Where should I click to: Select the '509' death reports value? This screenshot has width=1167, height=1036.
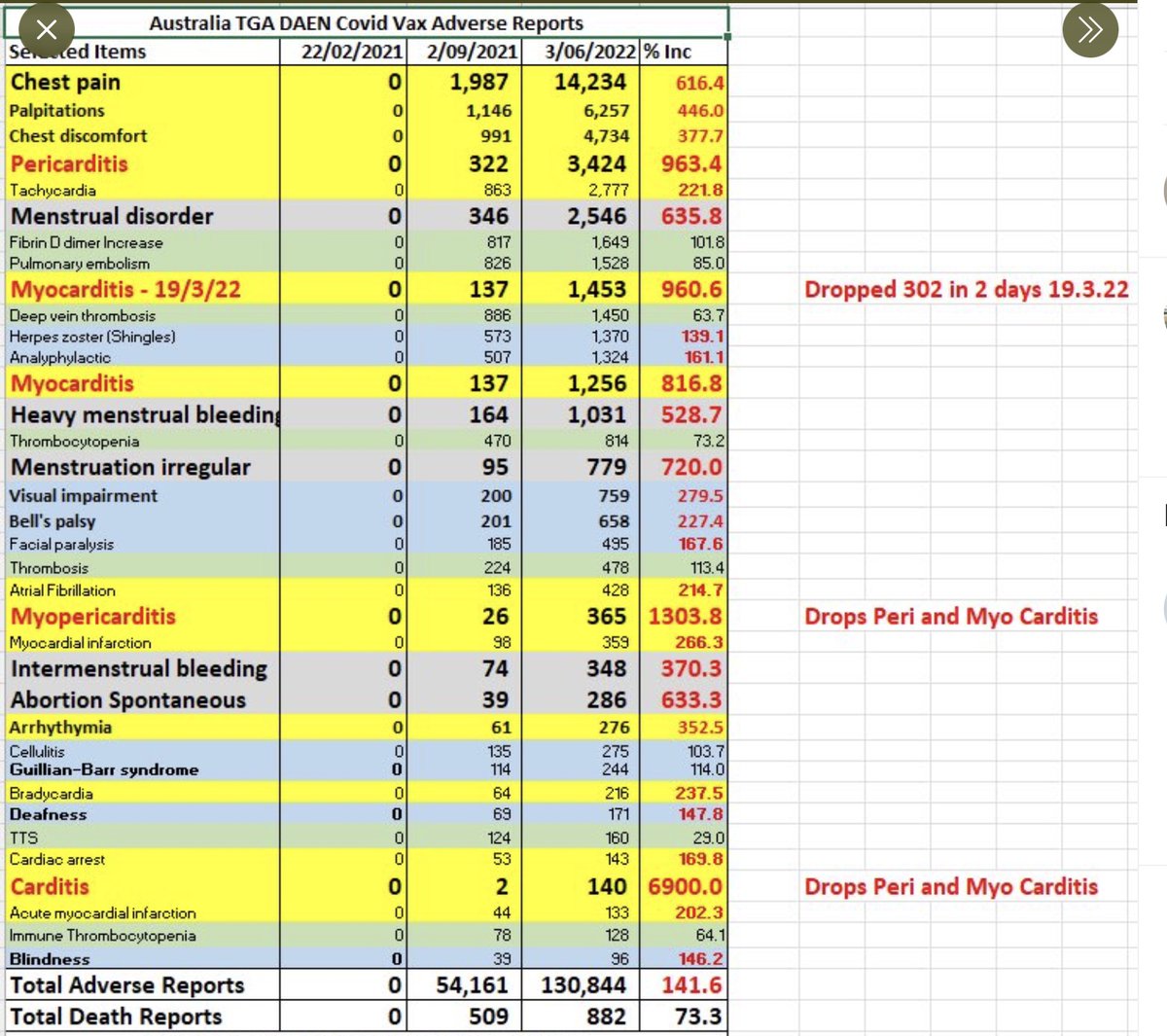pos(488,1017)
